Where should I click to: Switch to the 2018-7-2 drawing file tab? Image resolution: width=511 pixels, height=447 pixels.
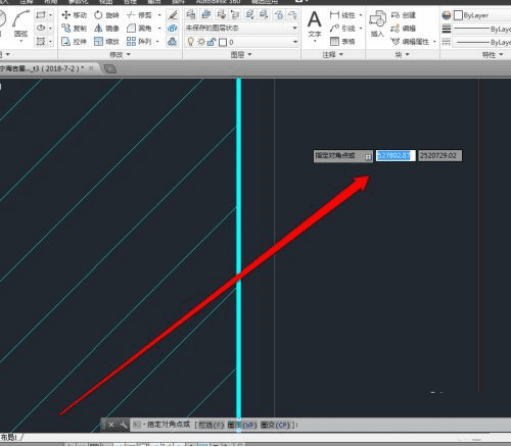click(x=42, y=68)
